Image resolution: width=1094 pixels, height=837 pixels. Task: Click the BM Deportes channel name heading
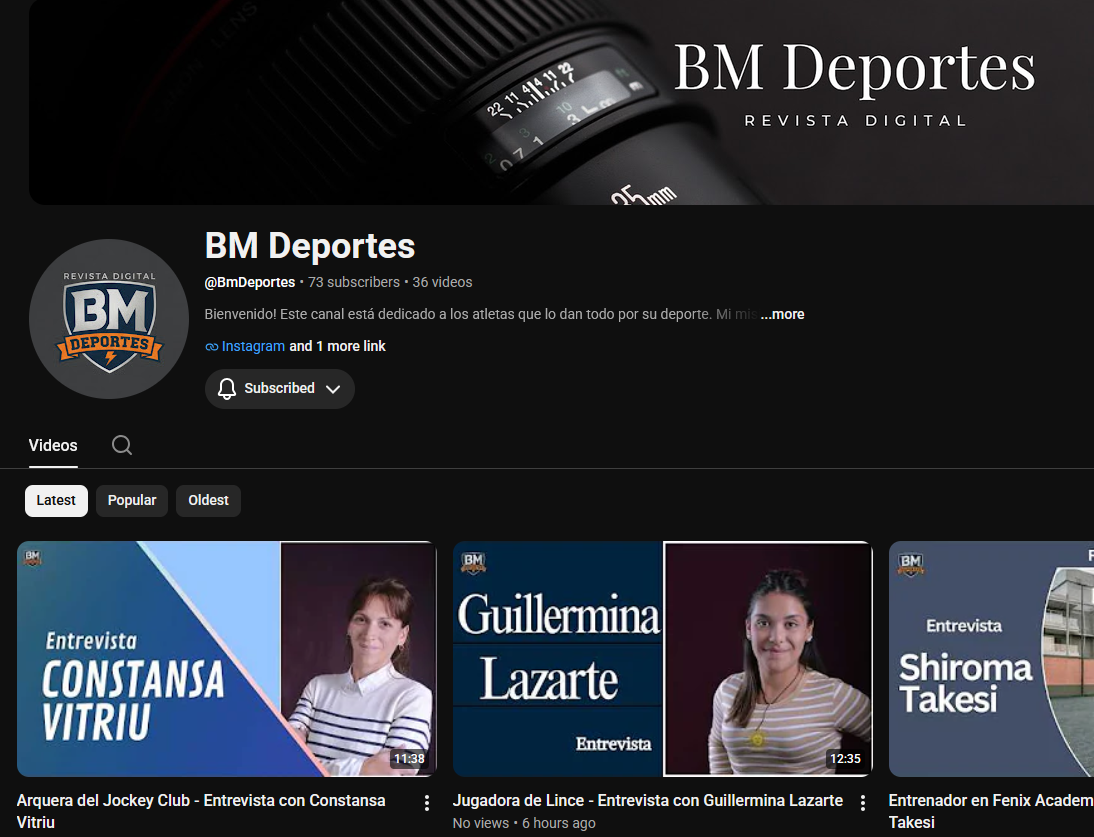[x=310, y=246]
